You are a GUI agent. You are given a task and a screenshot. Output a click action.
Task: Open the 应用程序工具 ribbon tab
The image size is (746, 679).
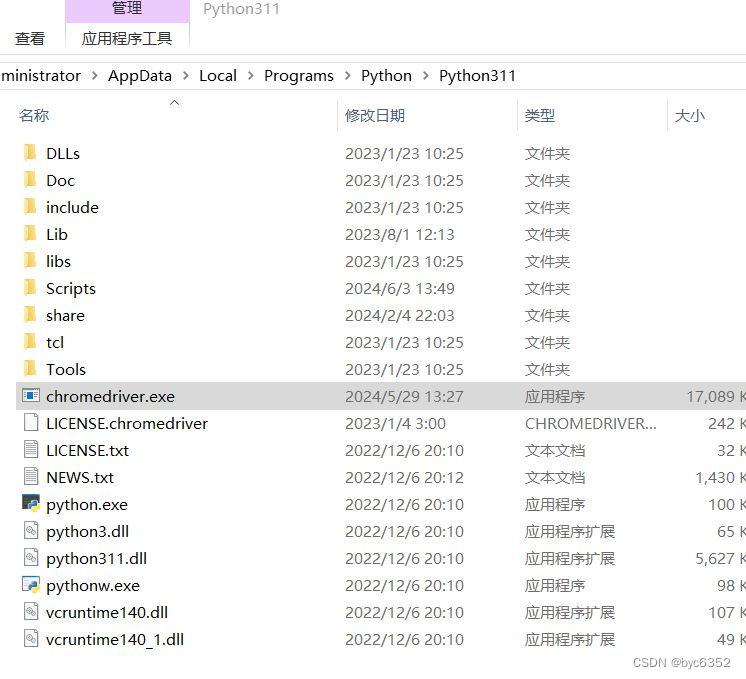coord(127,39)
